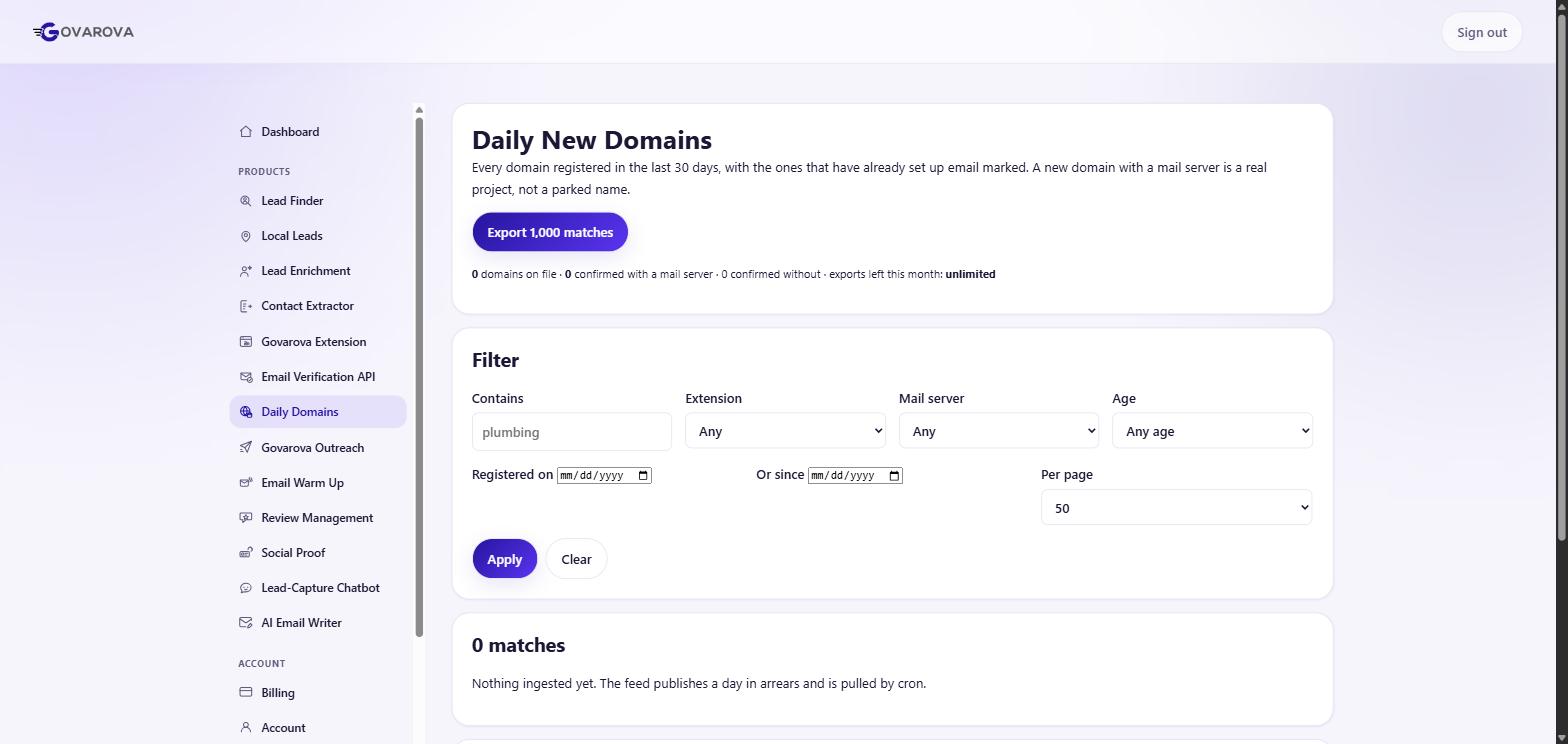Open the Mail server dropdown
Image resolution: width=1568 pixels, height=744 pixels.
[998, 431]
